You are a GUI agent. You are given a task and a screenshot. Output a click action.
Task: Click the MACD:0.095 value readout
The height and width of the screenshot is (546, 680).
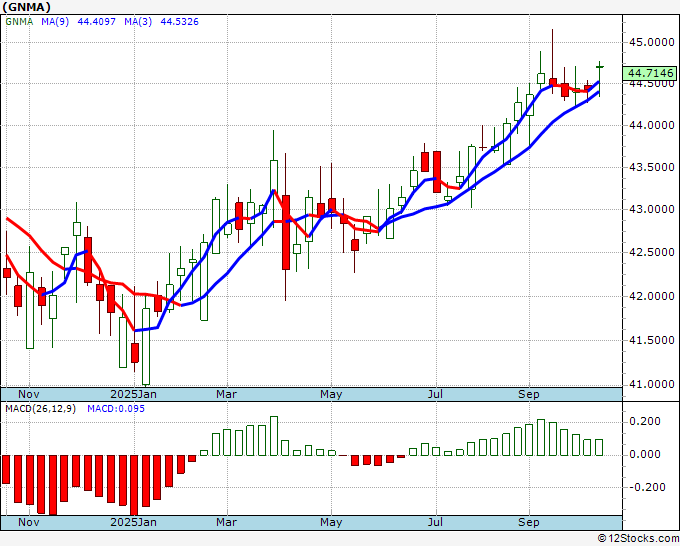tap(116, 409)
